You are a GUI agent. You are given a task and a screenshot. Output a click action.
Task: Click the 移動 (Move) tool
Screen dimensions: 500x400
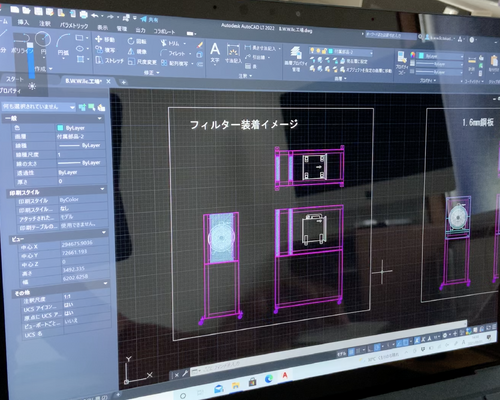click(105, 39)
